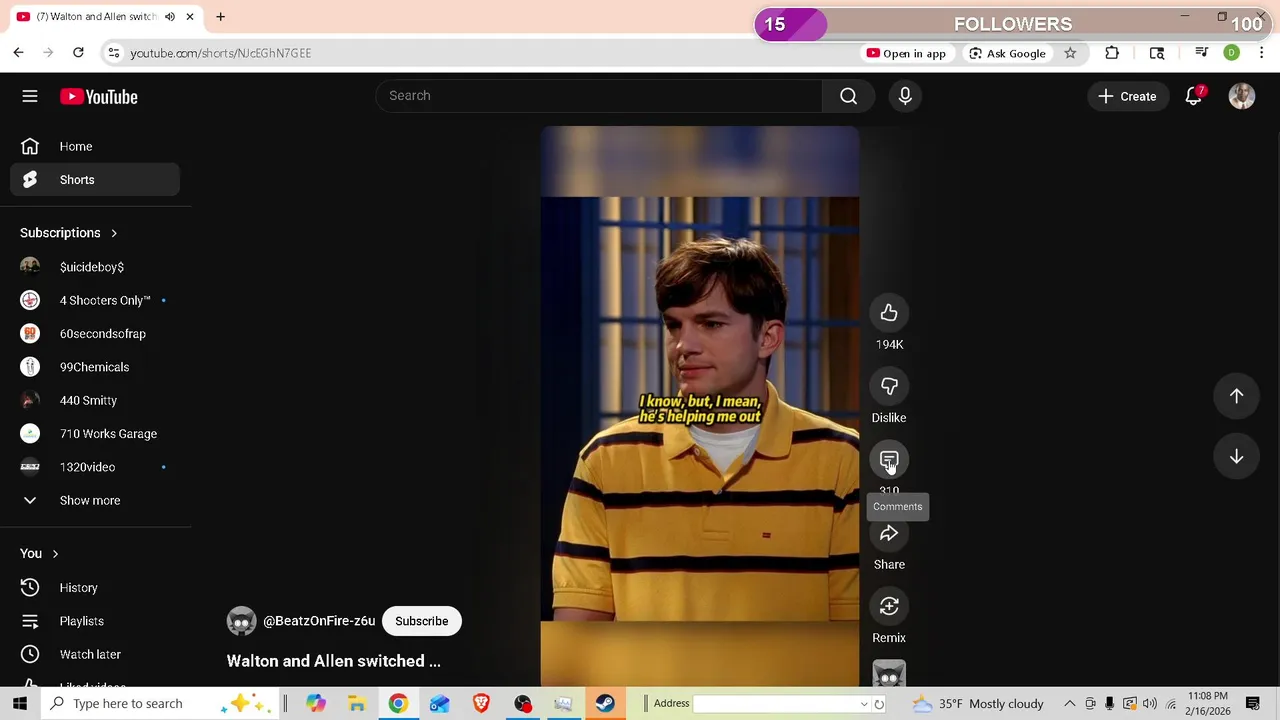1280x720 pixels.
Task: Click the Create button
Action: point(1127,96)
